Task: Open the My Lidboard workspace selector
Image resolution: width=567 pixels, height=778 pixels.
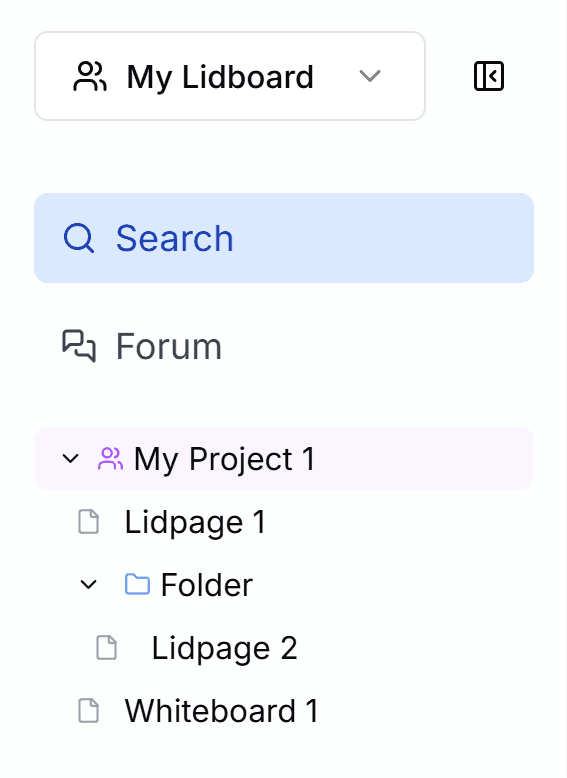Action: 230,76
